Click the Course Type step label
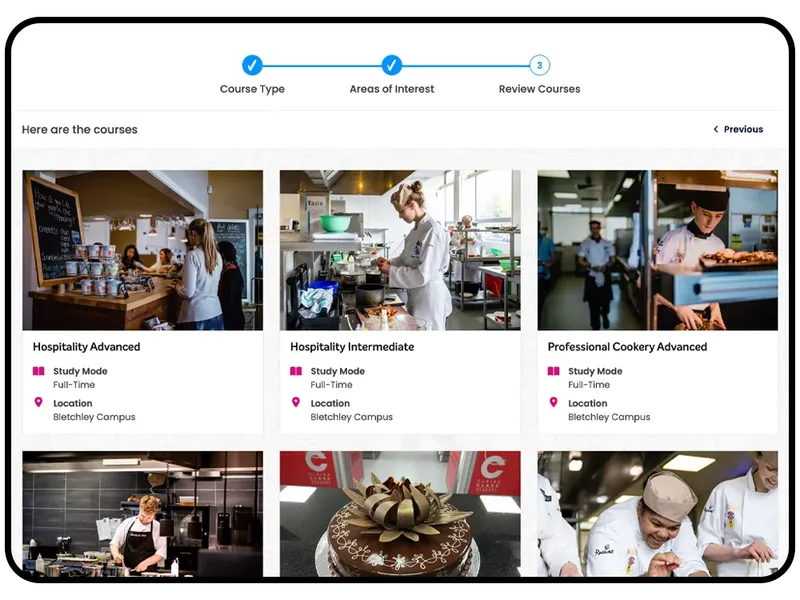 (x=252, y=89)
